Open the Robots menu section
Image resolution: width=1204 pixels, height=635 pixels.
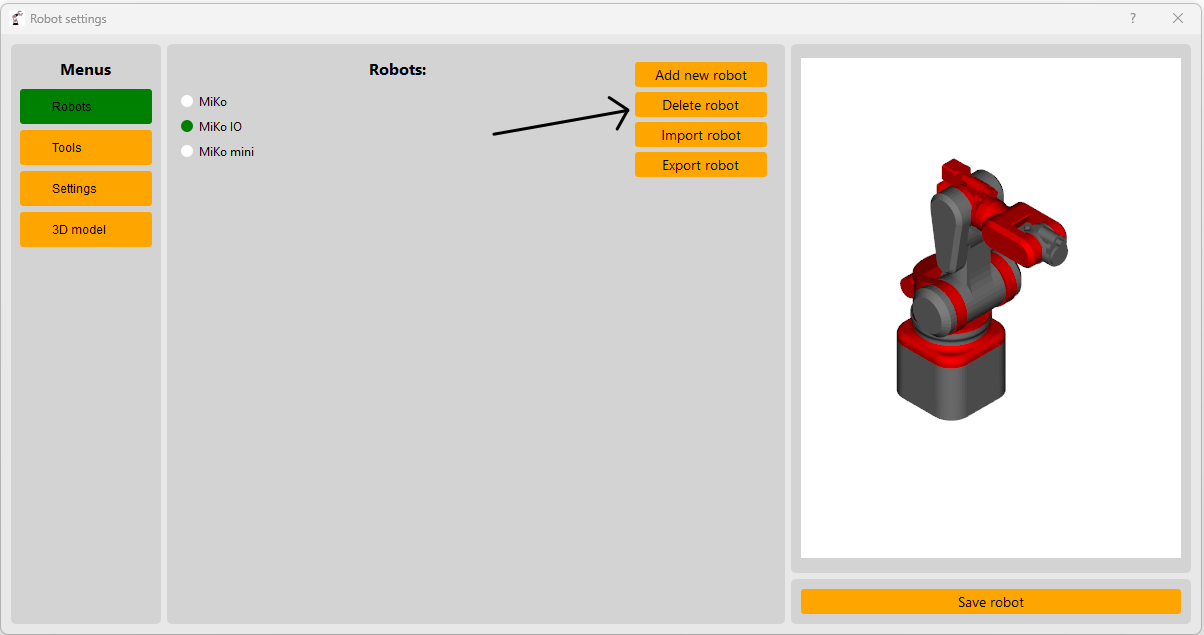tap(85, 106)
